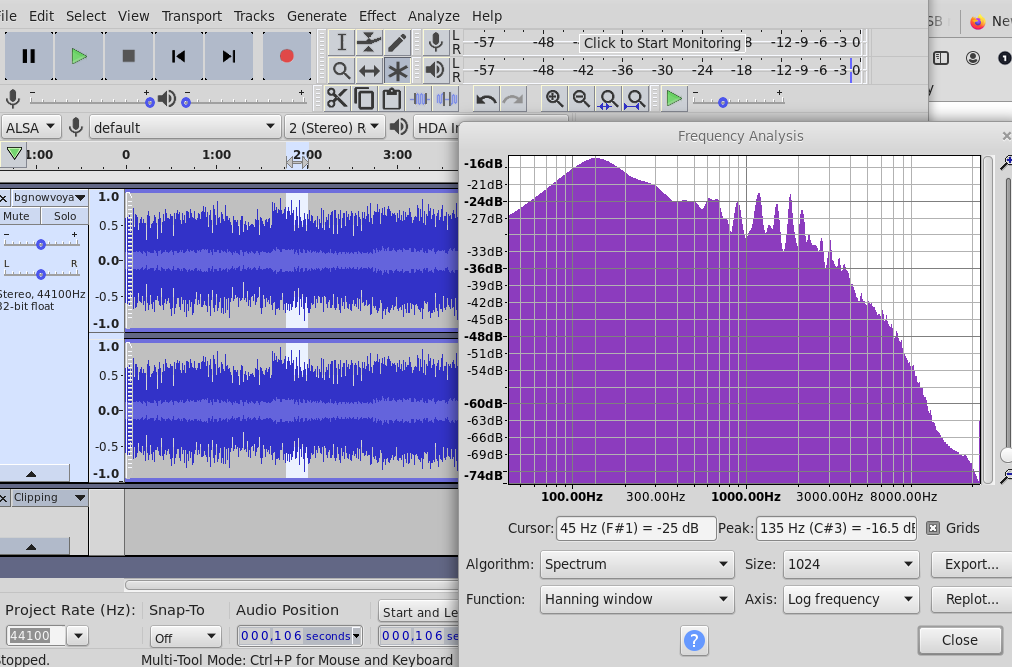Open the Edit menu
Viewport: 1012px width, 667px height.
point(41,15)
